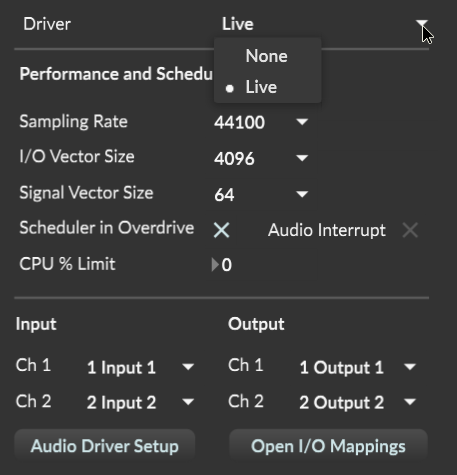Screen dimensions: 457x475
Task: Click the CPU % Limit triangle indicator
Action: (x=215, y=265)
